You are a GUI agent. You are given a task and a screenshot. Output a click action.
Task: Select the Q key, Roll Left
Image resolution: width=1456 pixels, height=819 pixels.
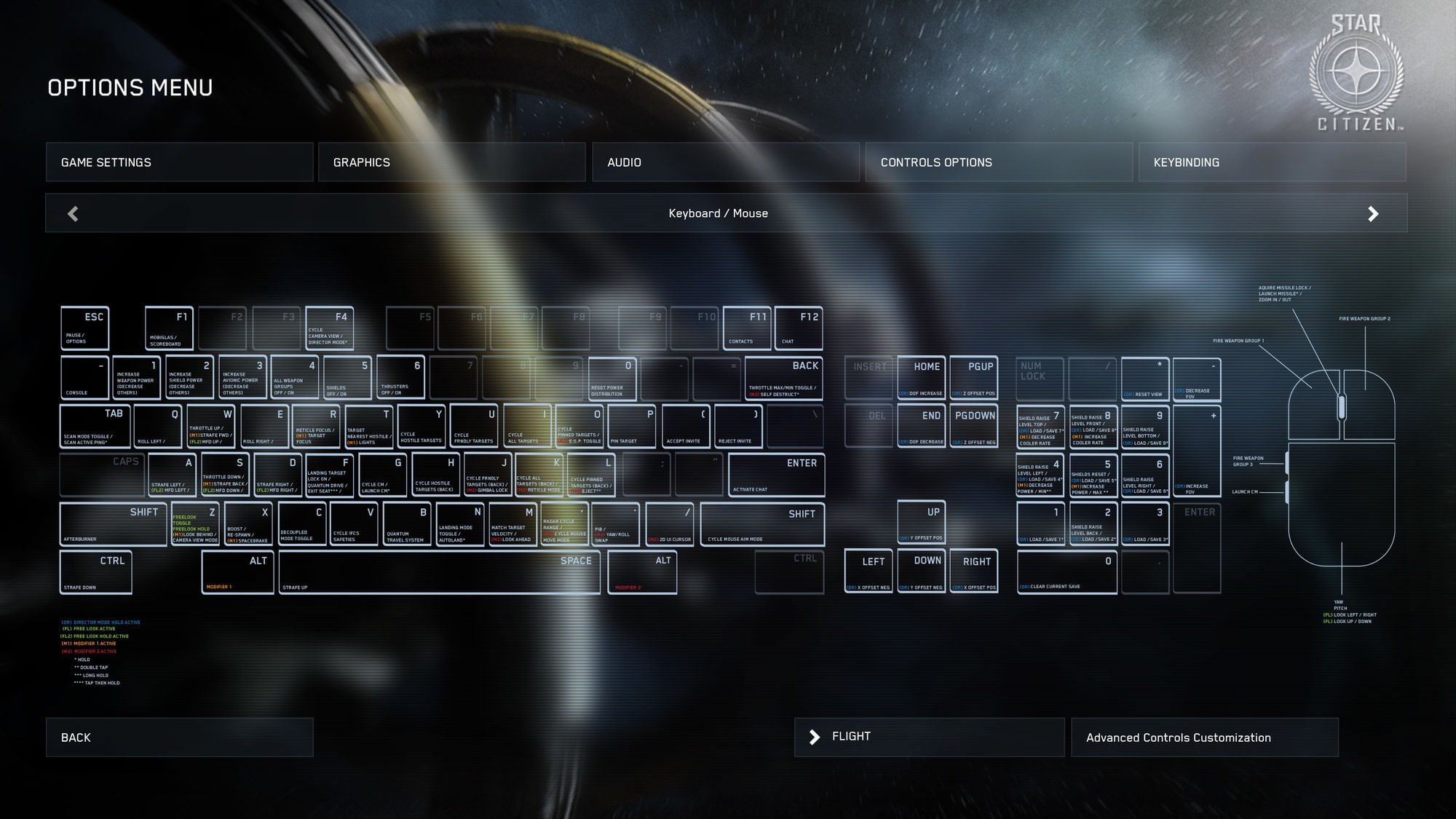(x=158, y=426)
